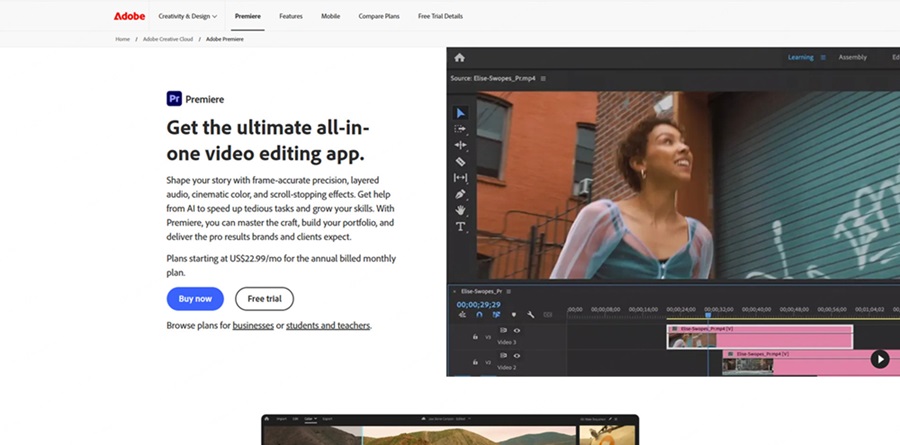
Task: Click Export tab in lower preview
Action: click(x=327, y=419)
